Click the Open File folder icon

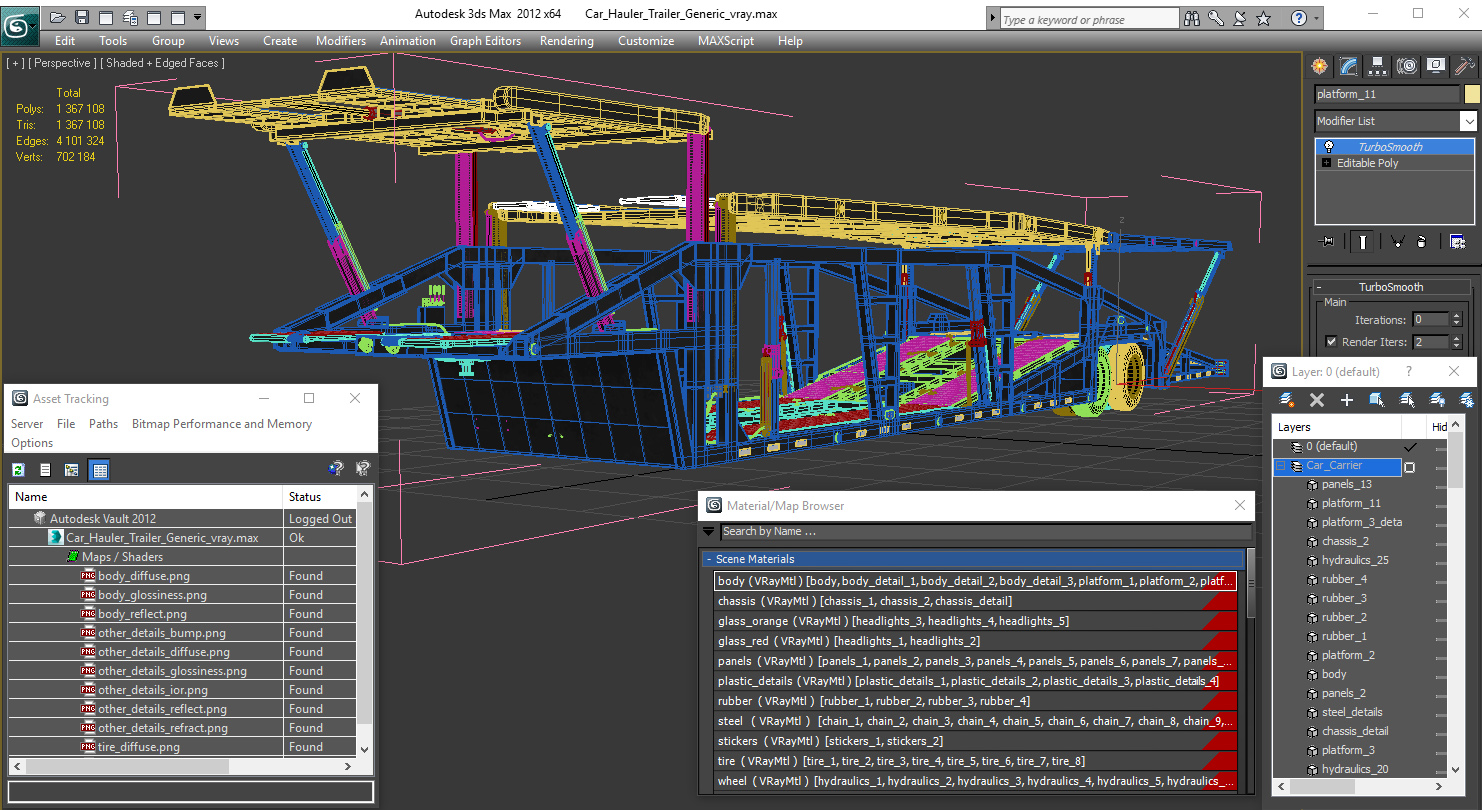pyautogui.click(x=58, y=17)
